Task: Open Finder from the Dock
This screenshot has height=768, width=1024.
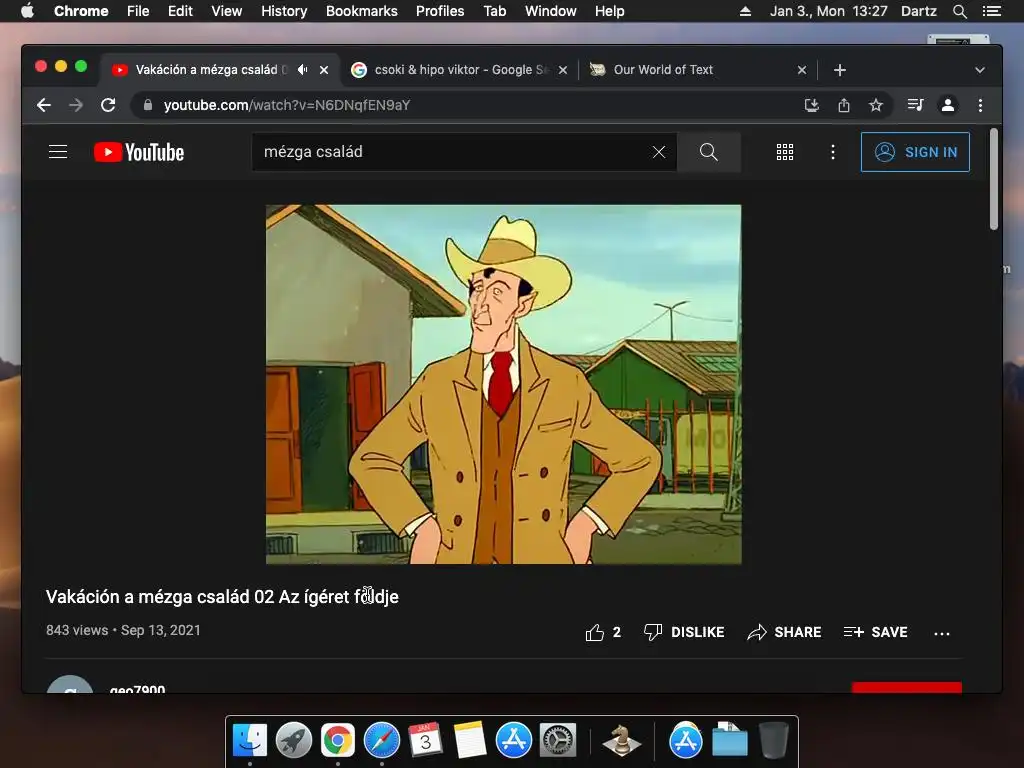Action: [x=249, y=741]
